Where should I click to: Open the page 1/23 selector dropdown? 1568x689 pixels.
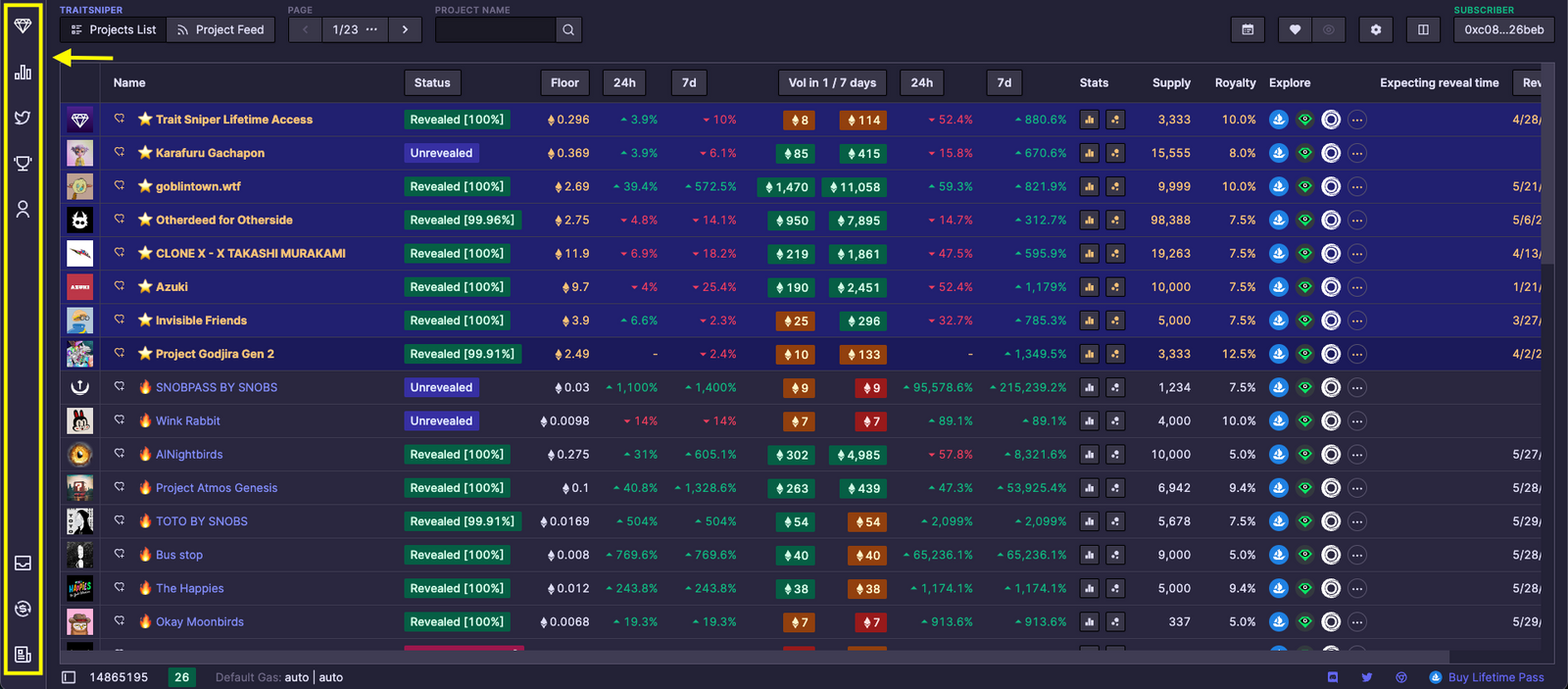(355, 29)
